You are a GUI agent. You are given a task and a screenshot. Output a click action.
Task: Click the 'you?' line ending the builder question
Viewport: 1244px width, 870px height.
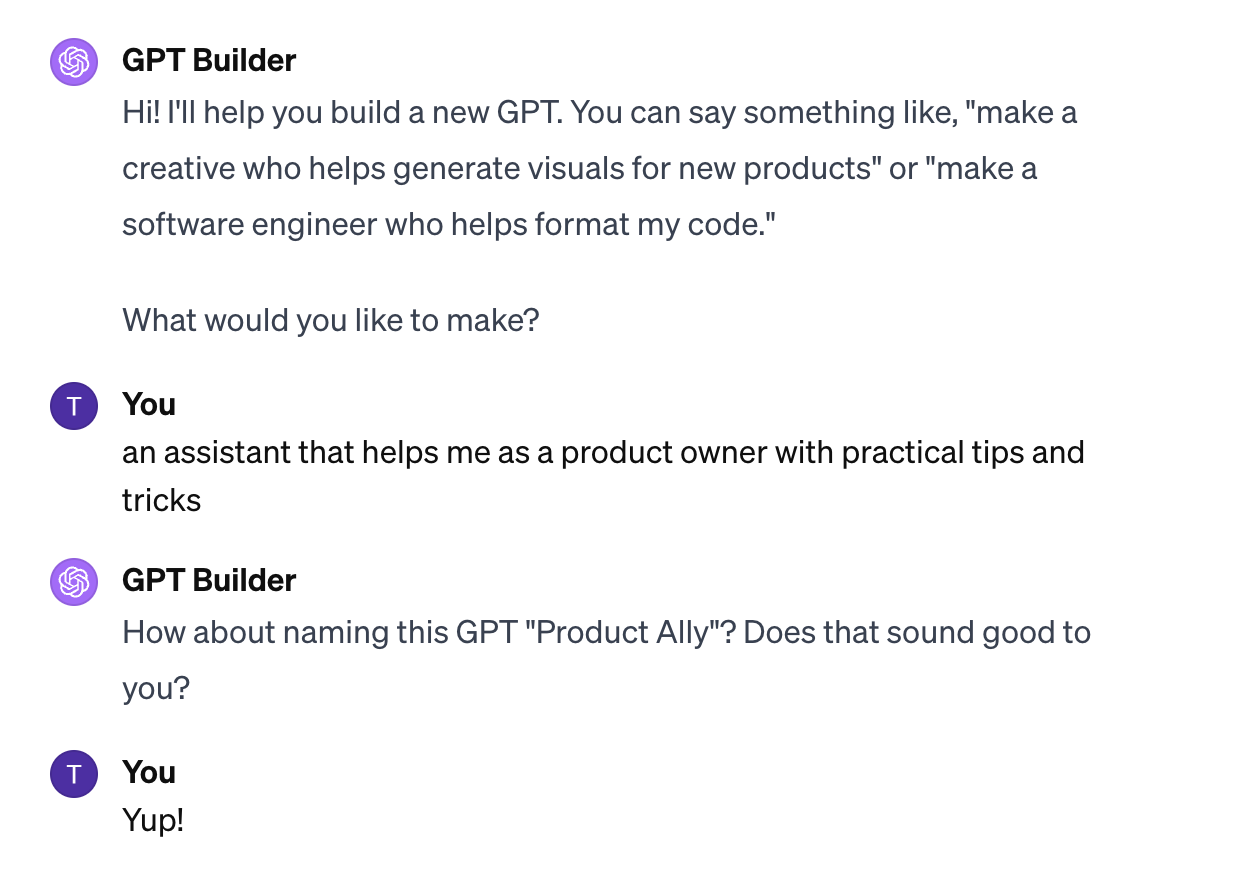(x=156, y=689)
